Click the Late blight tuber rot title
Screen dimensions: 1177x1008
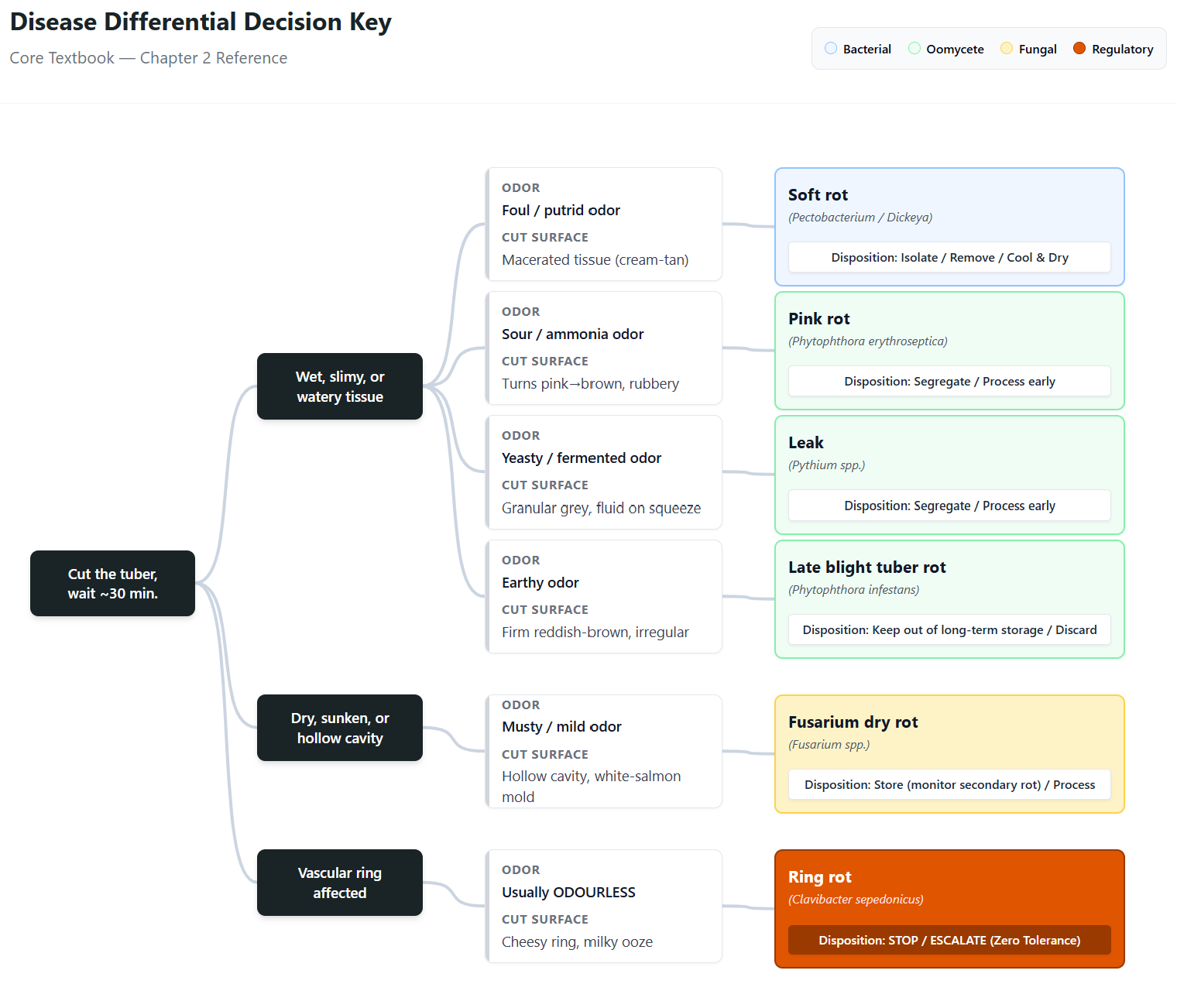click(x=866, y=567)
